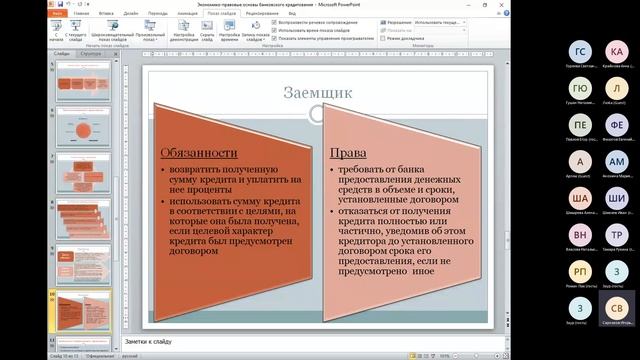Switch to View (Вид) ribbon tab
This screenshot has height=360, width=640.
(x=292, y=13)
